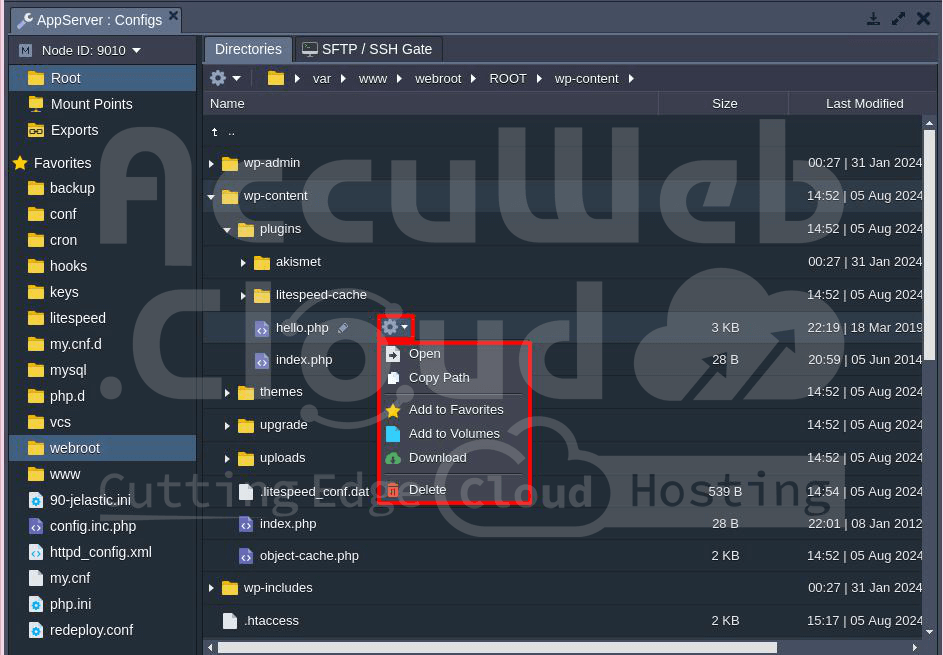Screen dimensions: 943x655
Task: Open the toolbar gear menu left of breadcrumb
Action: click(224, 78)
